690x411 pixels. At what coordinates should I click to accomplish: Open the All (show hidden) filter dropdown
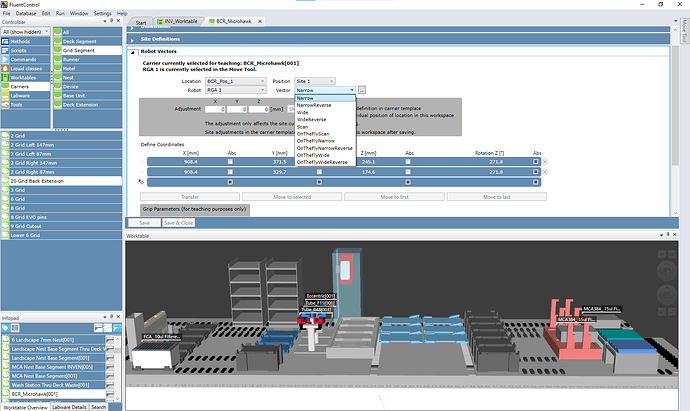pyautogui.click(x=26, y=32)
